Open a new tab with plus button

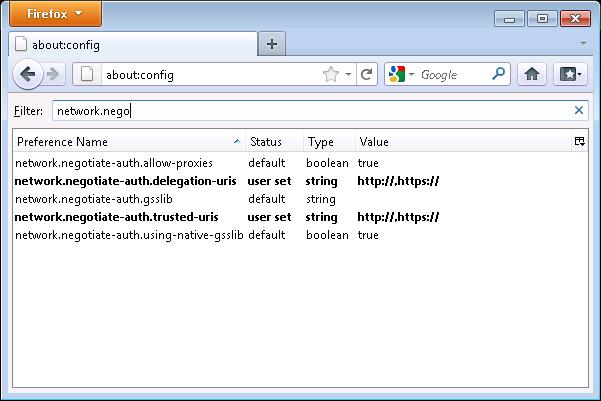click(272, 44)
